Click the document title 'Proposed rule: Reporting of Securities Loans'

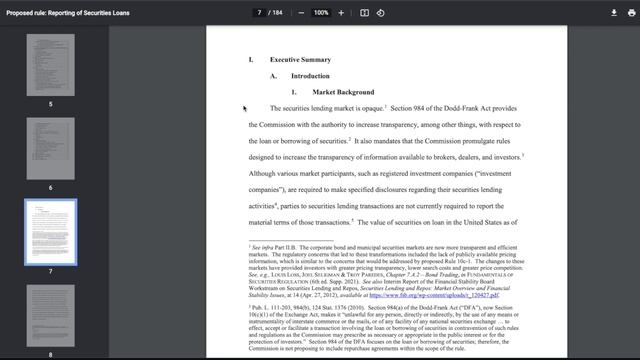point(68,13)
